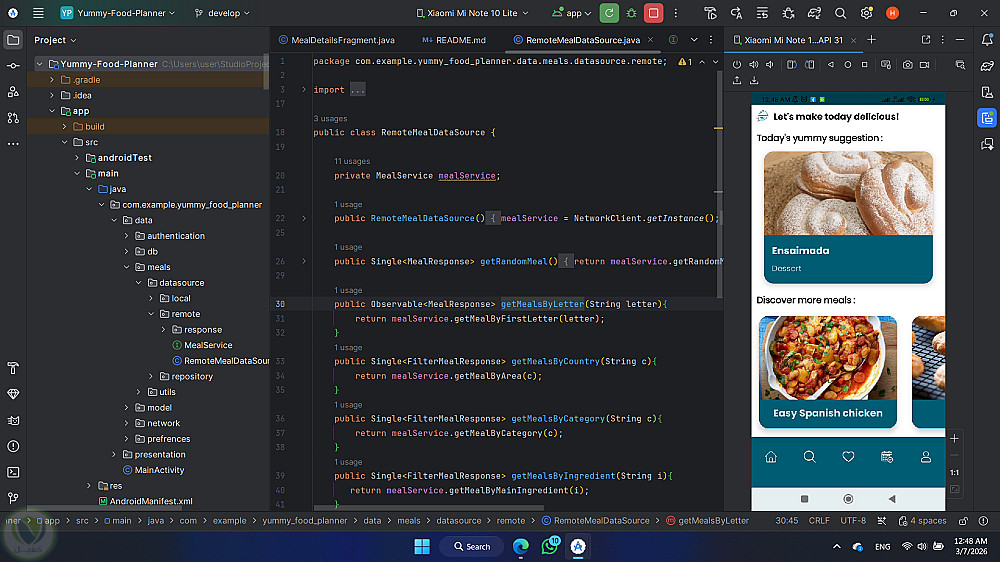Stop the running app with red square
Viewport: 1000px width, 562px height.
point(653,13)
